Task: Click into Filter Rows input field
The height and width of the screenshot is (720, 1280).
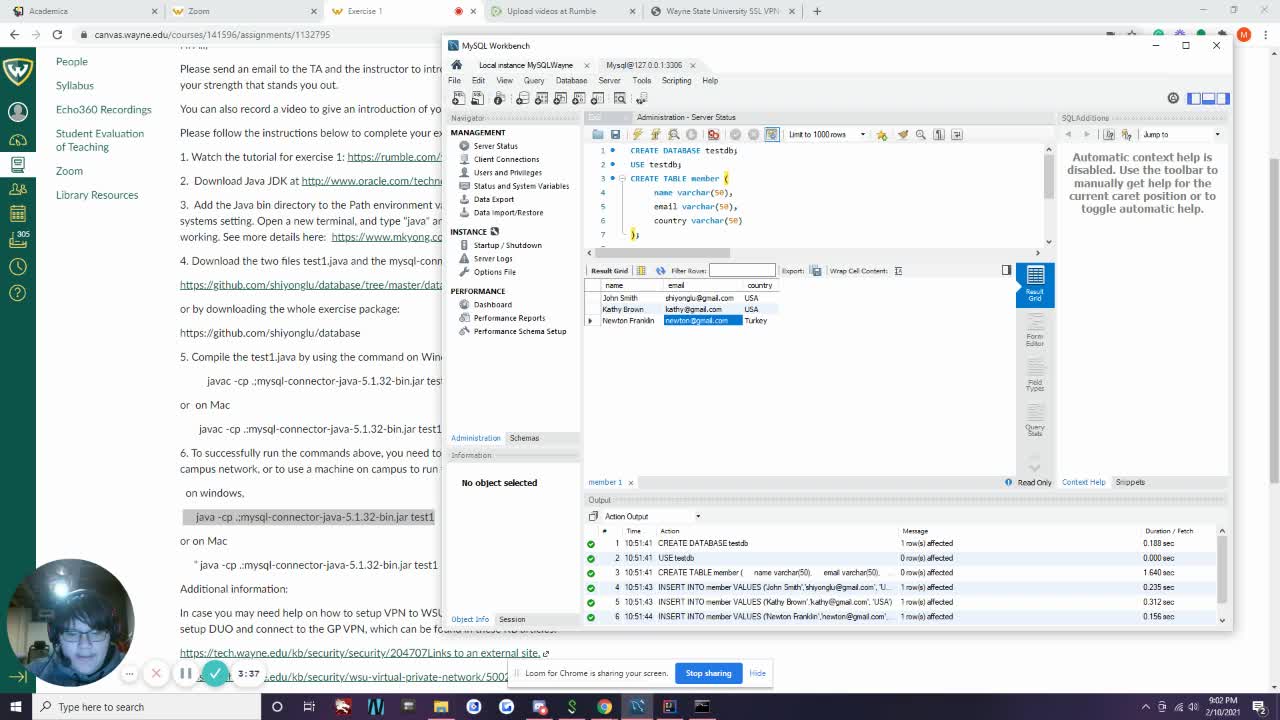Action: tap(742, 271)
